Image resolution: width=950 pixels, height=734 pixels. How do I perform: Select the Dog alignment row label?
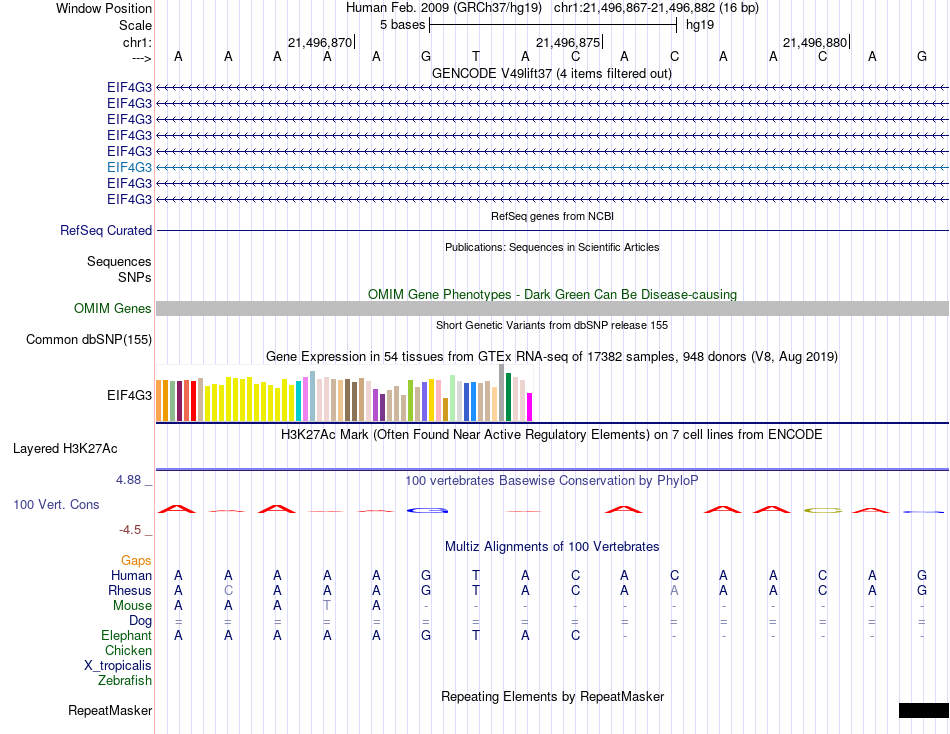(x=140, y=621)
